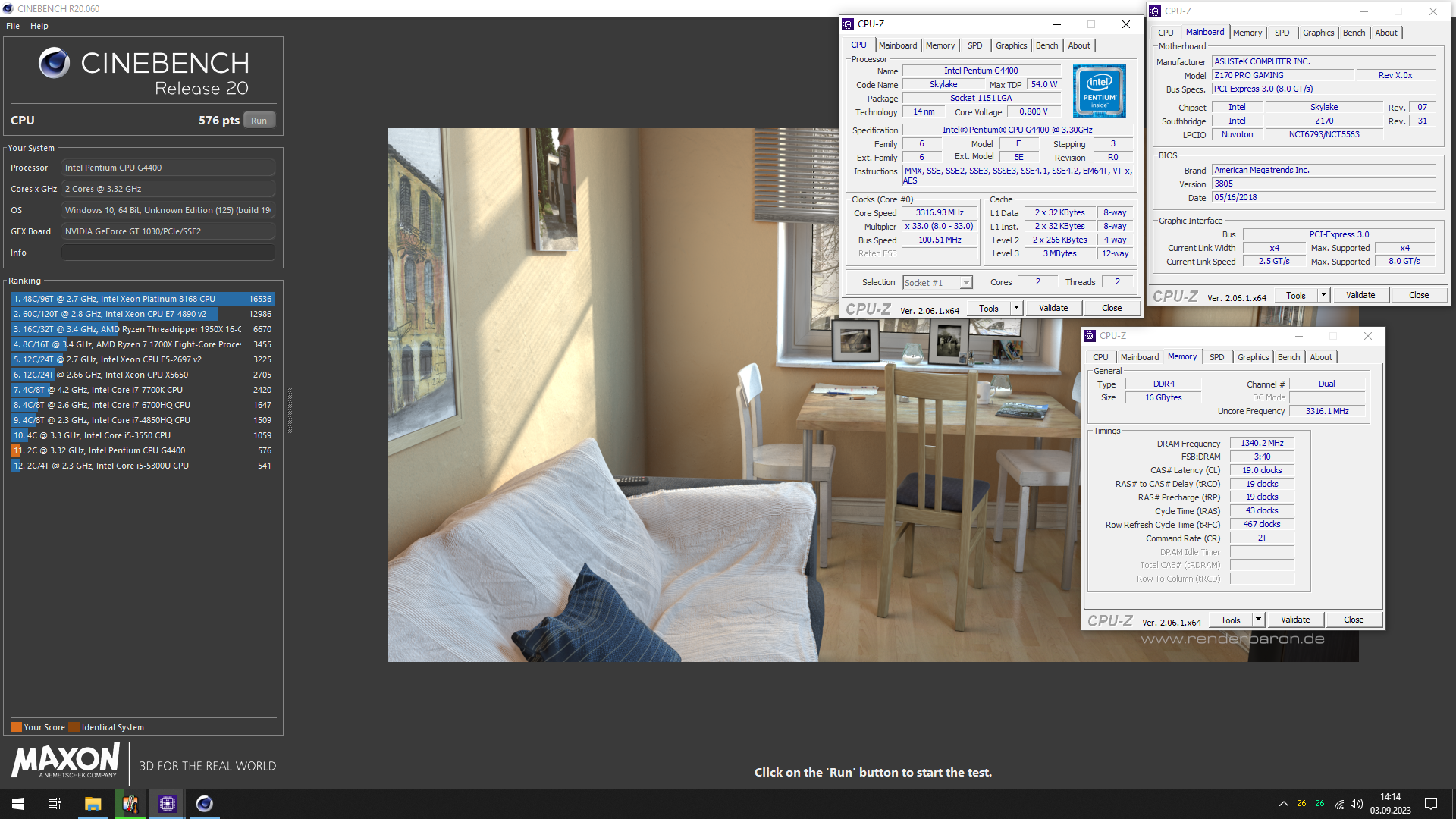
Task: Switch to CPU tab in Memory CPU-Z window
Action: 1100,357
